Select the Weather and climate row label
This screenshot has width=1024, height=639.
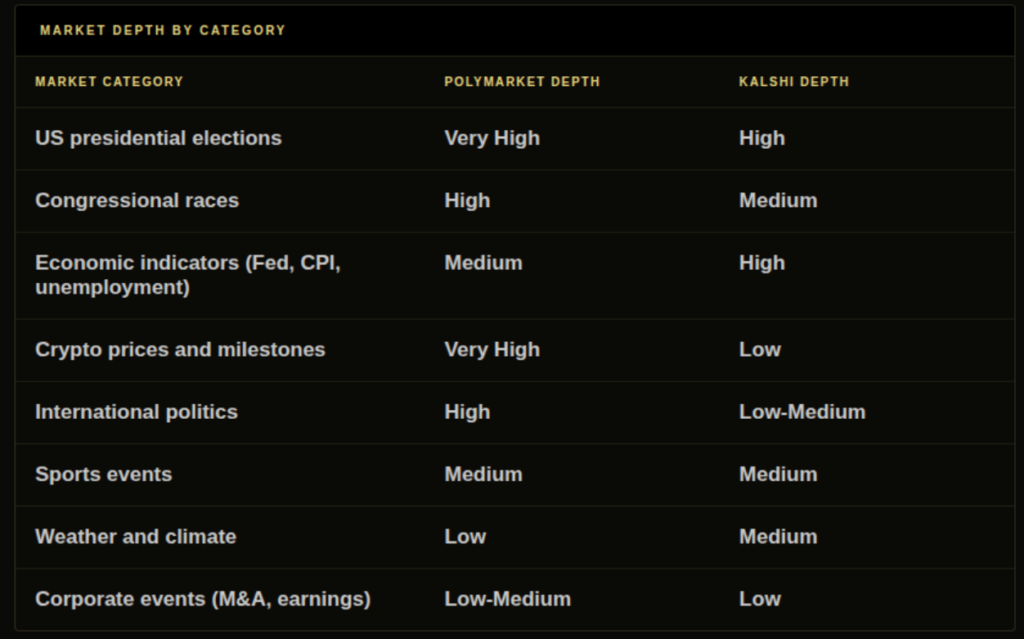coord(136,537)
